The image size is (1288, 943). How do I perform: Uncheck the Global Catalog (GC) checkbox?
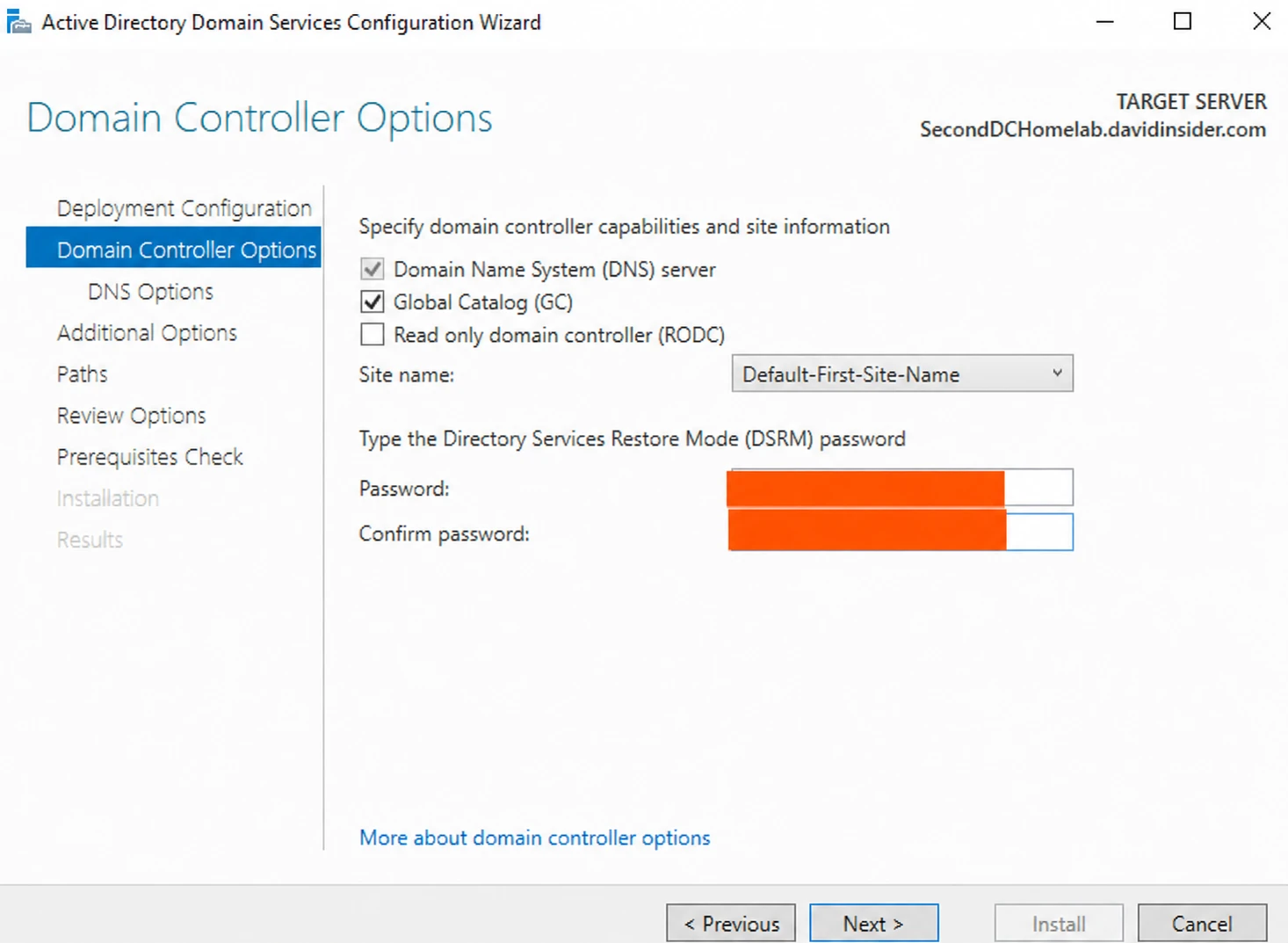point(373,302)
